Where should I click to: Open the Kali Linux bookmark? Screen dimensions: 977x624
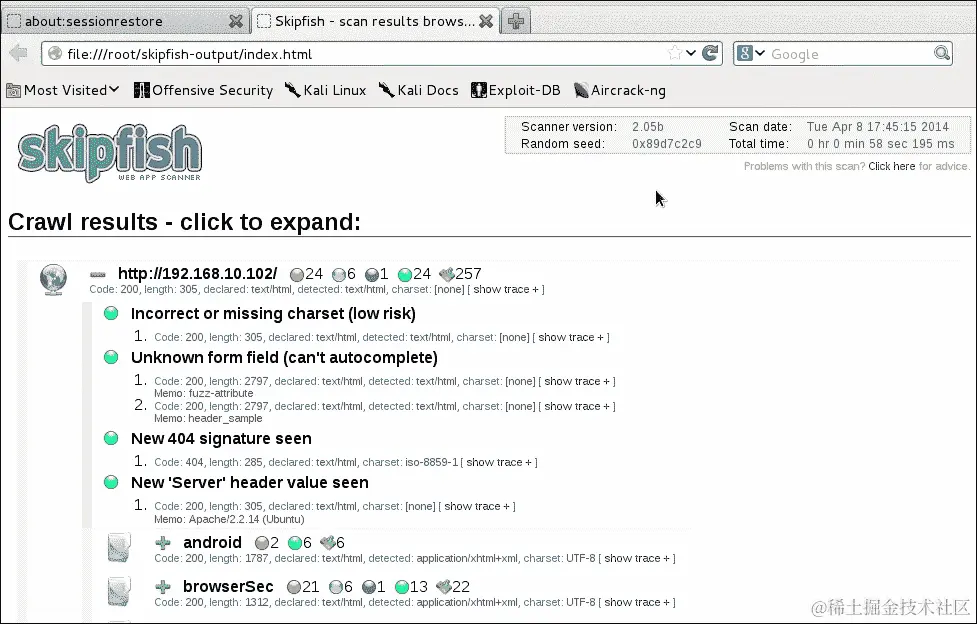325,90
